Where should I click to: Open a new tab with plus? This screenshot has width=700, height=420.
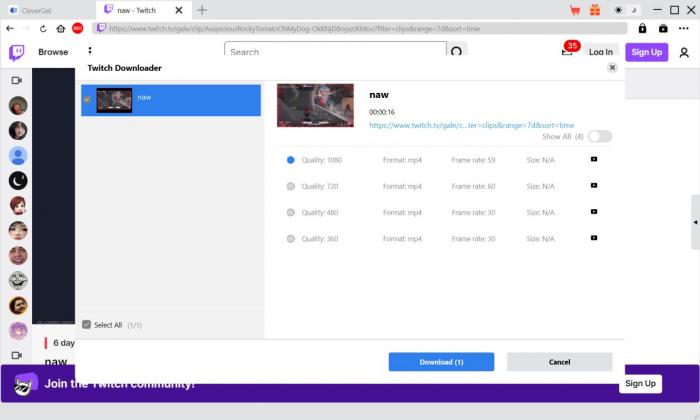coord(202,10)
